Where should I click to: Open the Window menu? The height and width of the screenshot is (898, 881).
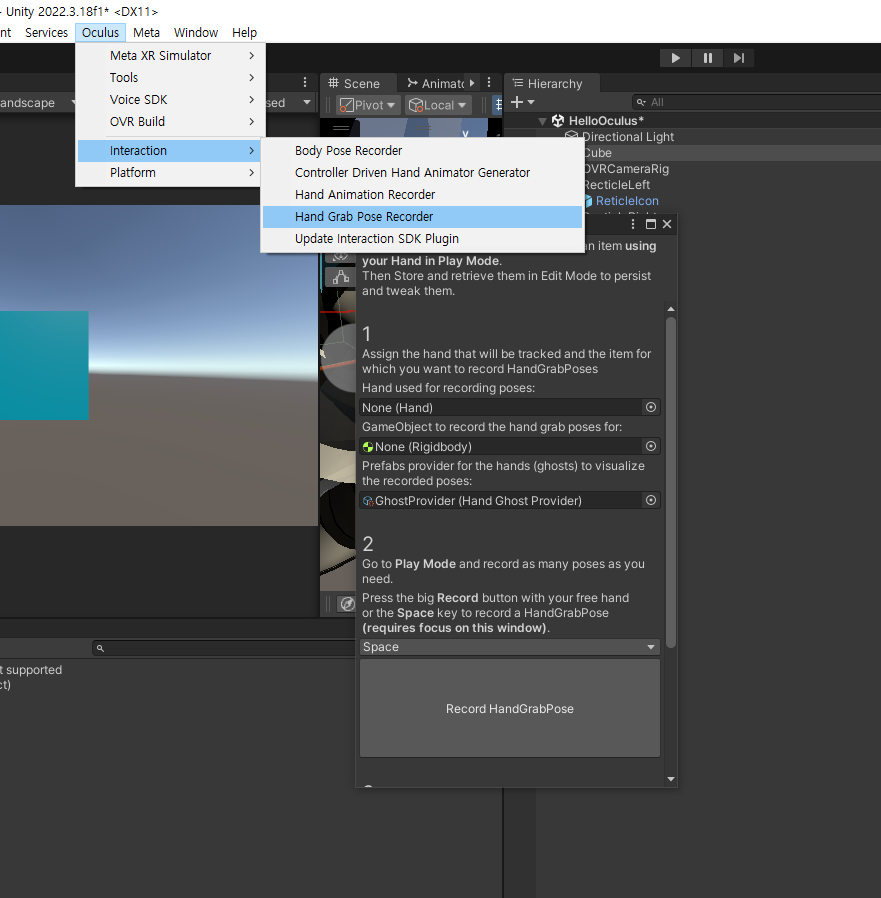196,33
